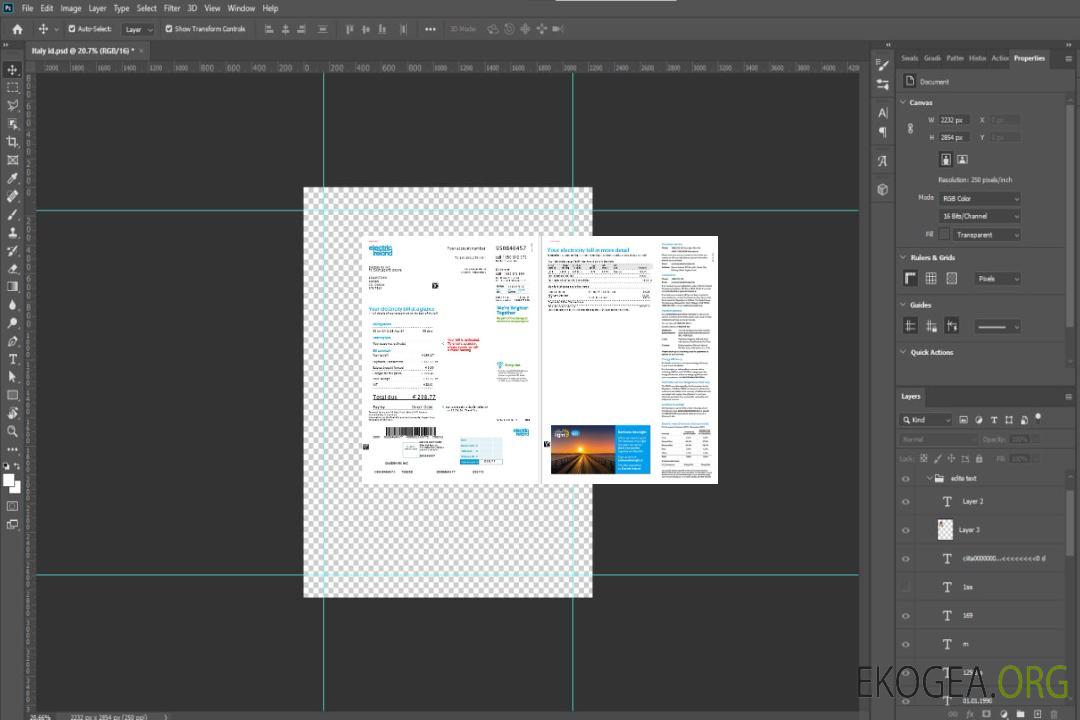Image resolution: width=1080 pixels, height=720 pixels.
Task: Select the Horizontal Type tool
Action: pos(12,359)
